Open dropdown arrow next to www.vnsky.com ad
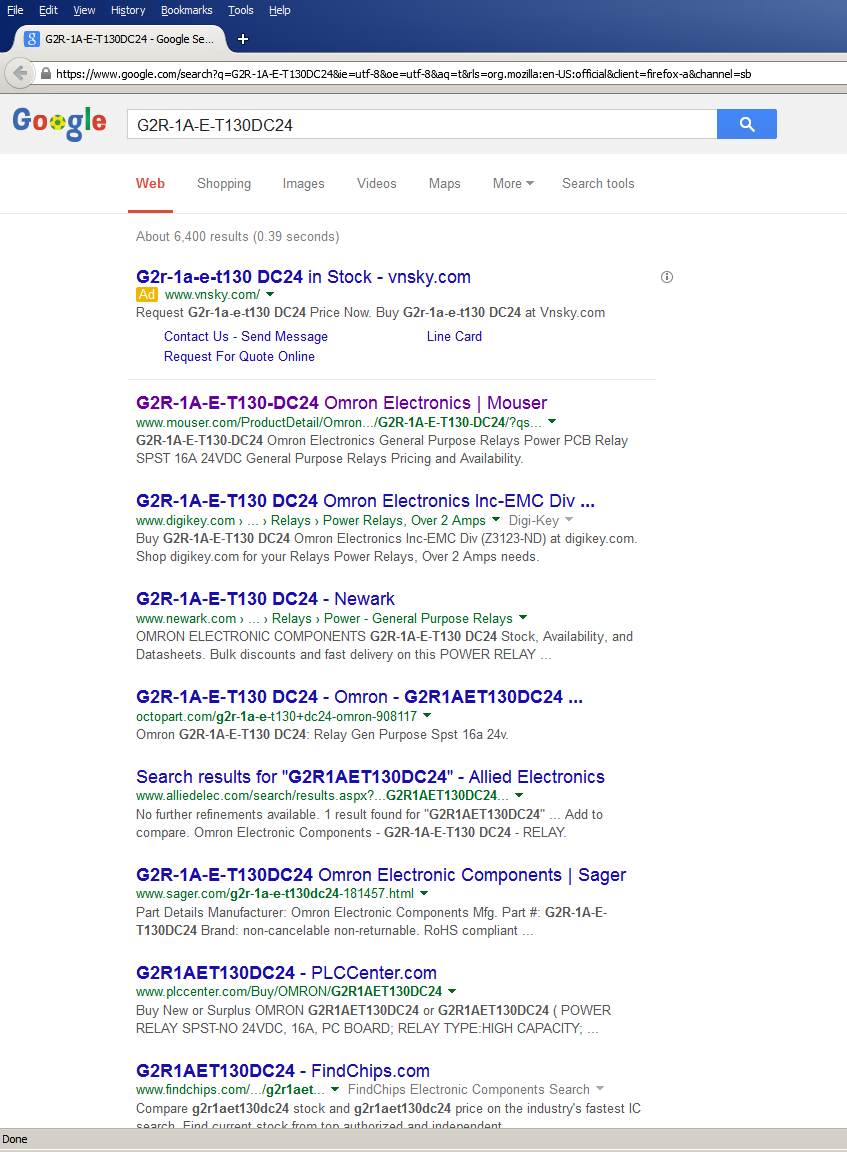 pyautogui.click(x=270, y=294)
